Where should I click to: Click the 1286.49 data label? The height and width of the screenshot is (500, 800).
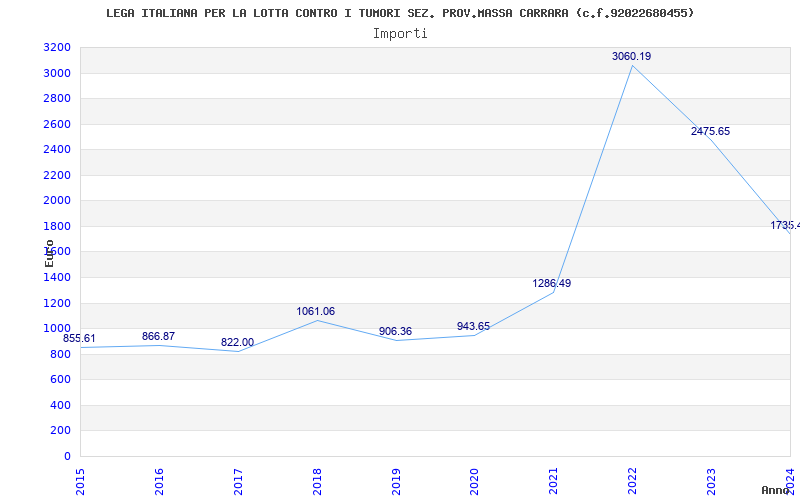pyautogui.click(x=552, y=284)
